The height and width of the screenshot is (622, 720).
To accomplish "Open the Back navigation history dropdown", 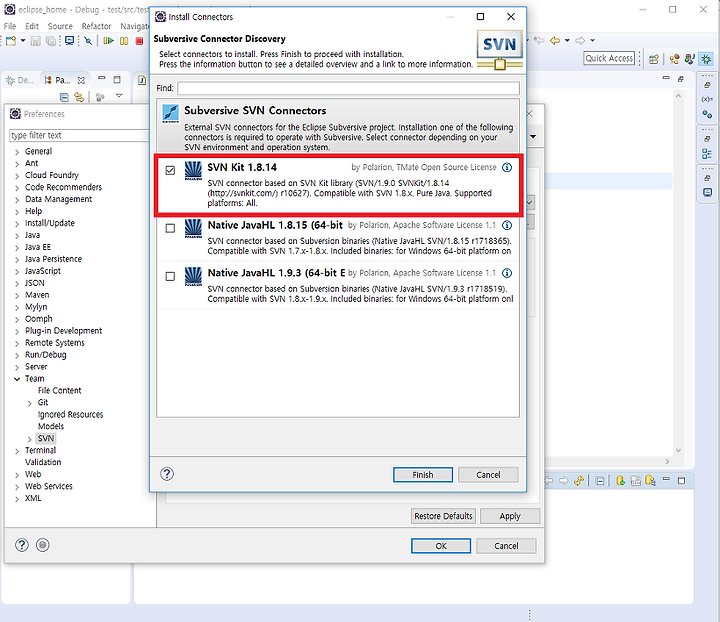I will pyautogui.click(x=567, y=41).
